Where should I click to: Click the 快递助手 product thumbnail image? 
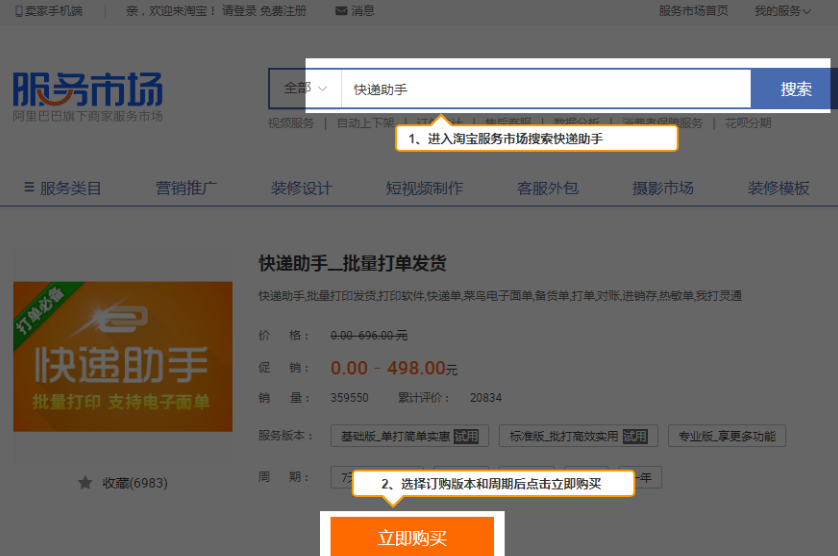click(123, 357)
